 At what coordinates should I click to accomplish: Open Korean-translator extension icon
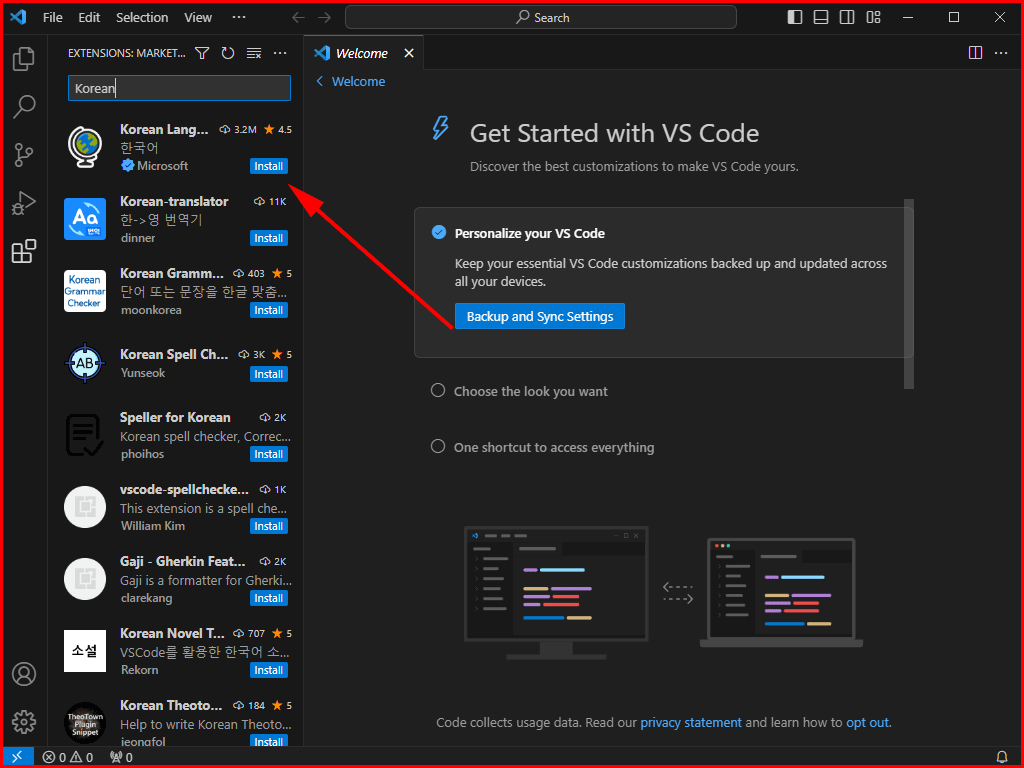[85, 219]
